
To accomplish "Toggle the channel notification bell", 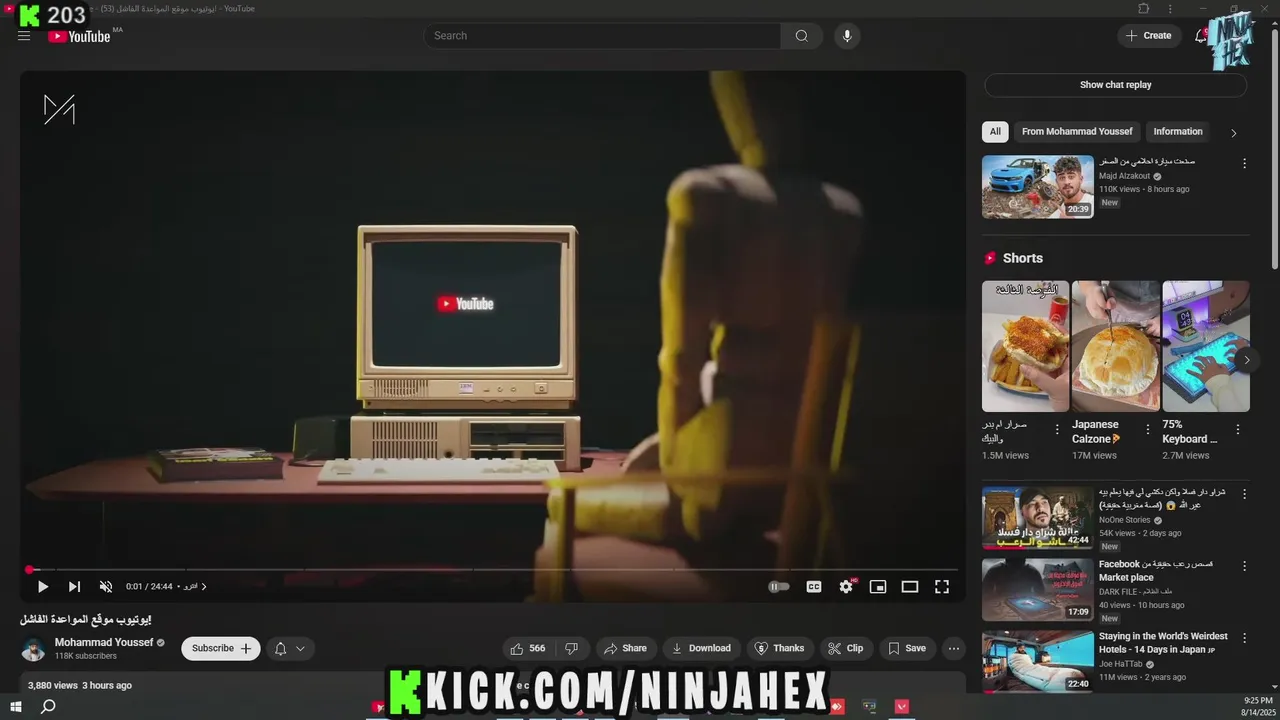I will pos(280,648).
